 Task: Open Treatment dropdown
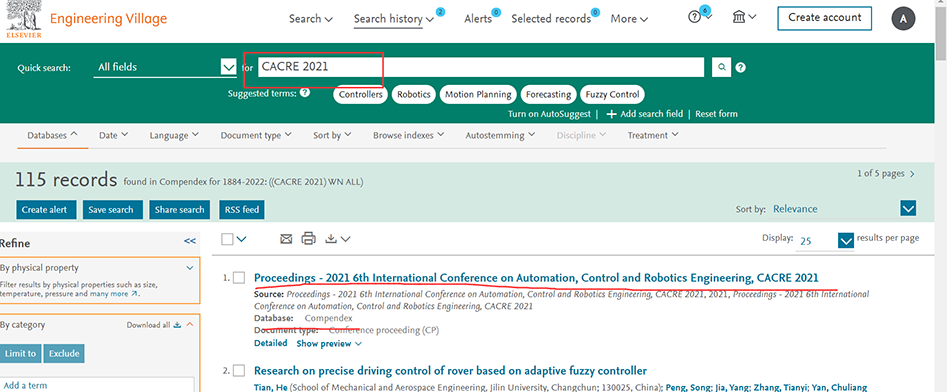[652, 135]
